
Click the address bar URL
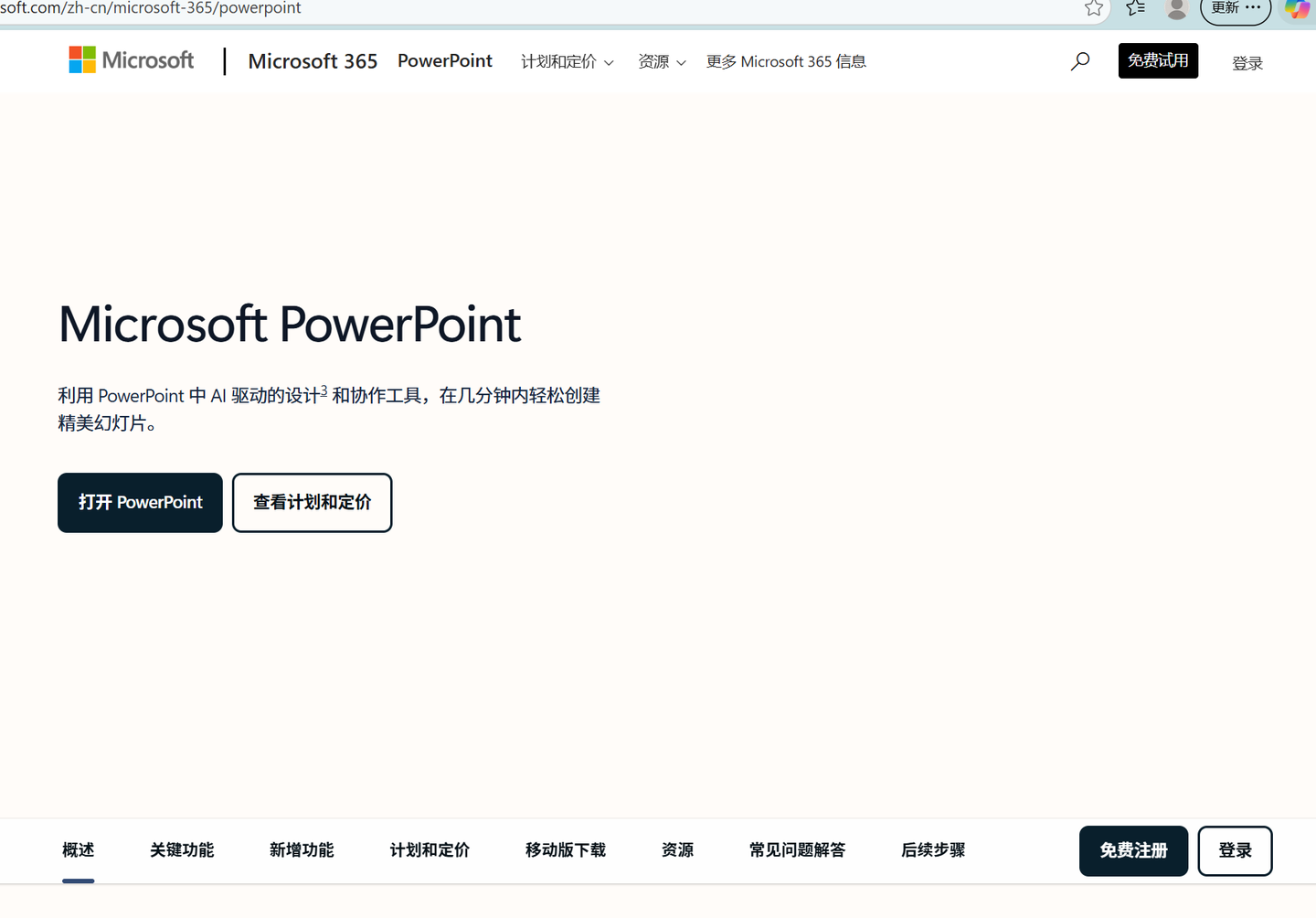[151, 8]
